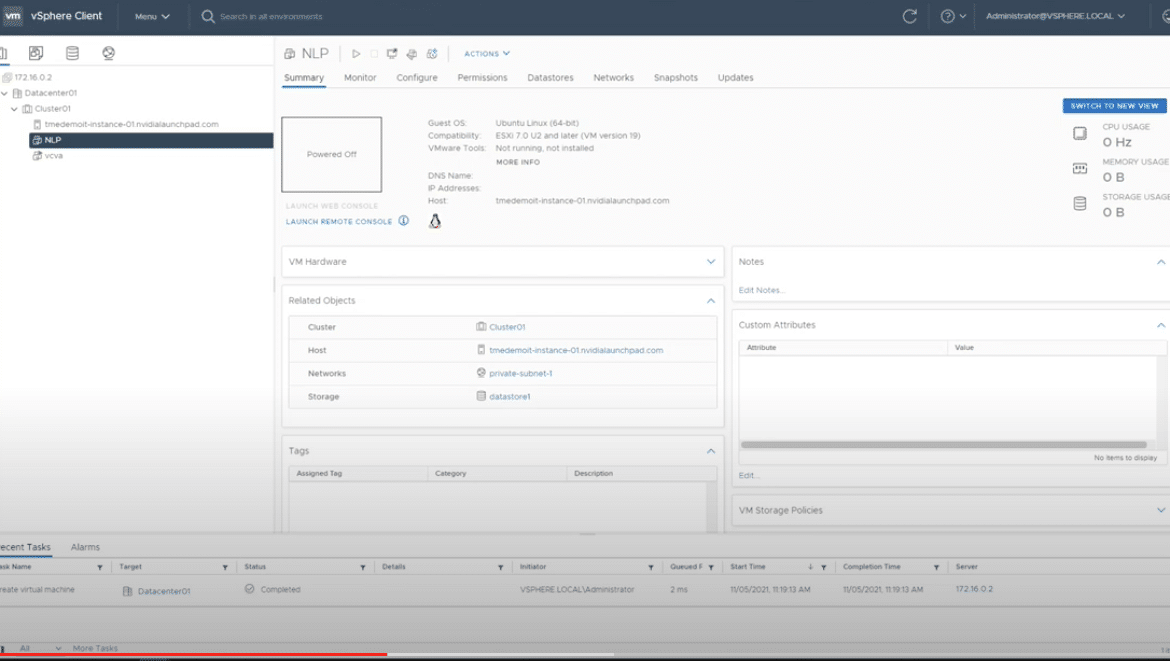Go to the Networks tab

613,78
